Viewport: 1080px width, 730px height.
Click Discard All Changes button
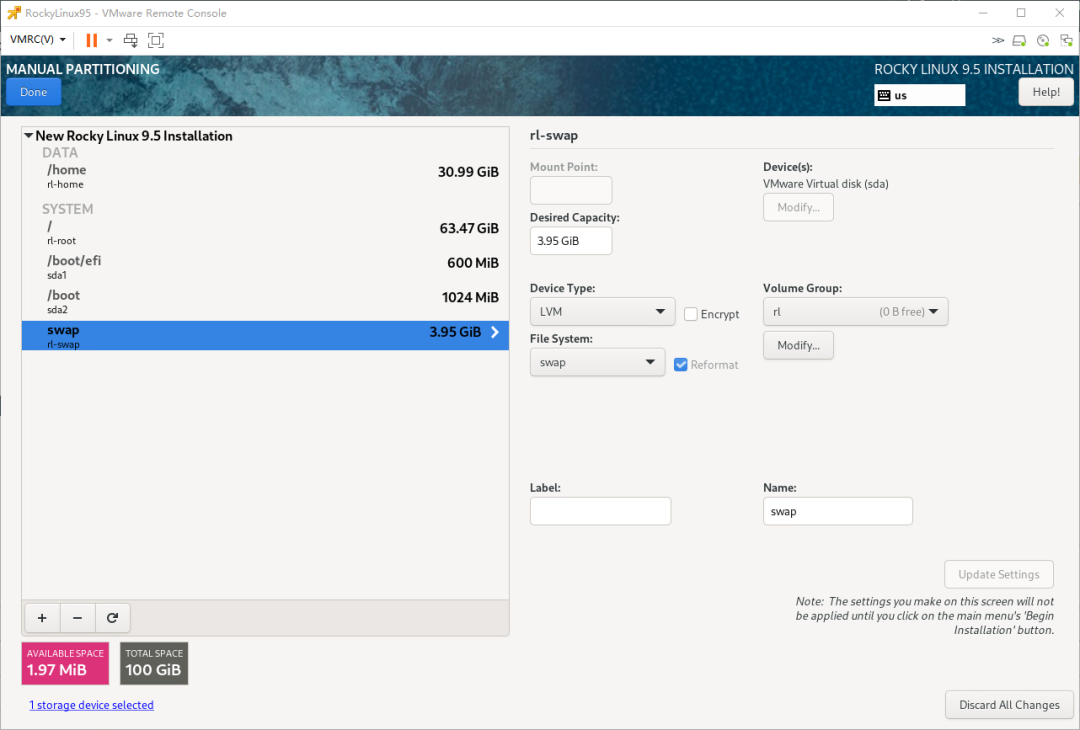[x=1009, y=705]
